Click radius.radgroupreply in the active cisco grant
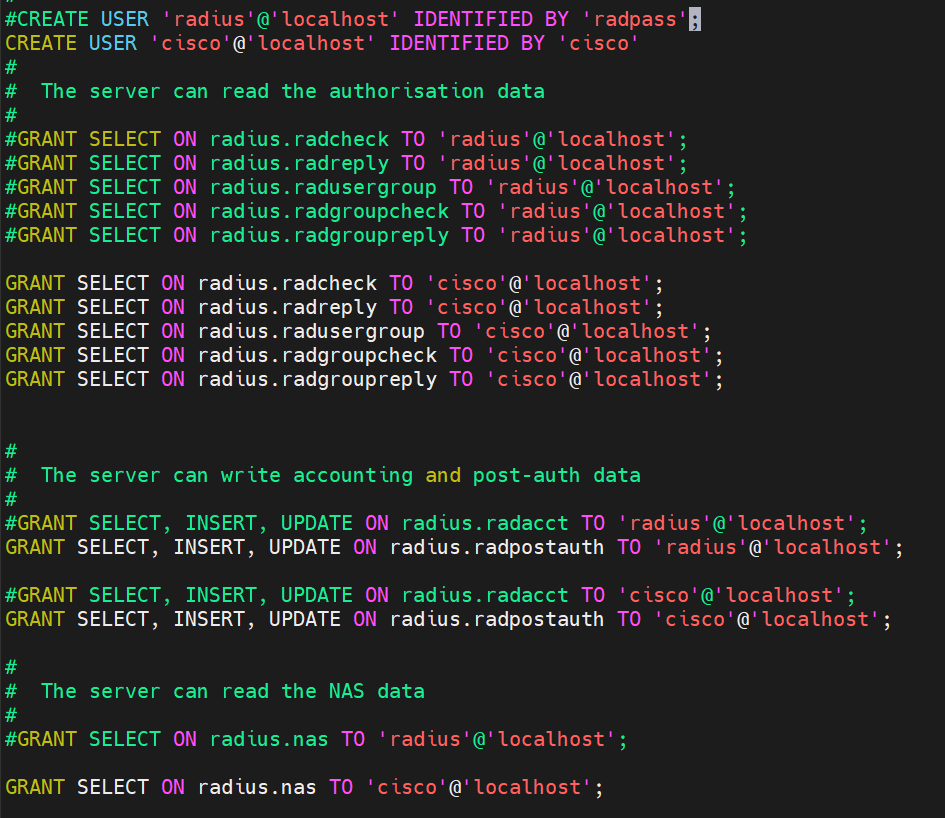945x818 pixels. tap(317, 379)
